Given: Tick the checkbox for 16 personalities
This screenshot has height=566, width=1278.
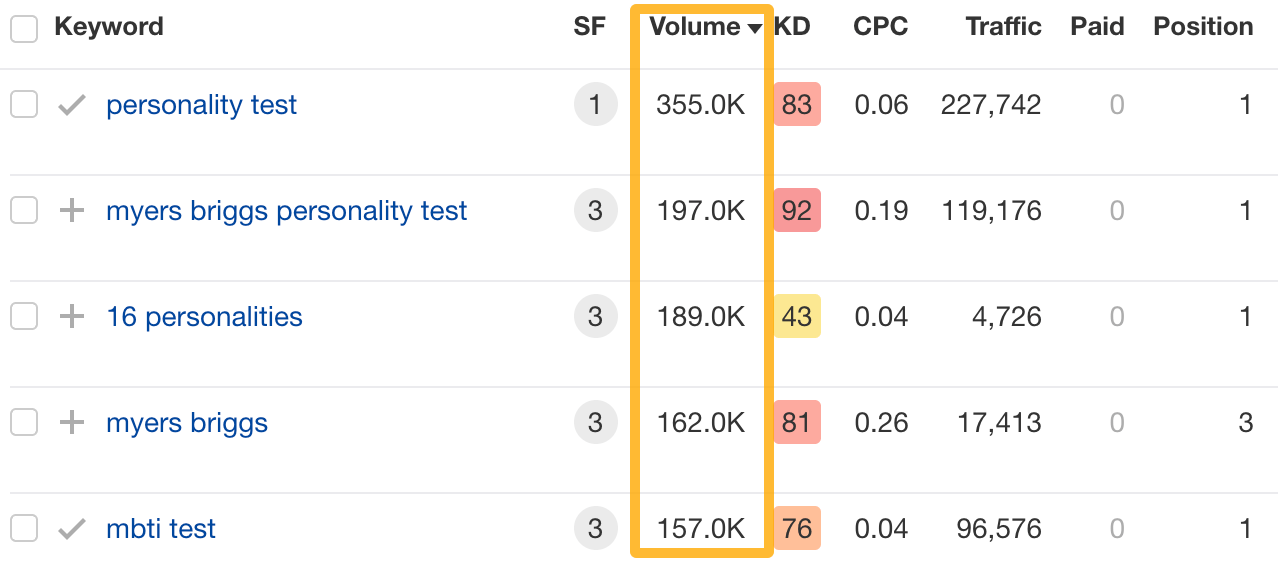Looking at the screenshot, I should point(24,317).
